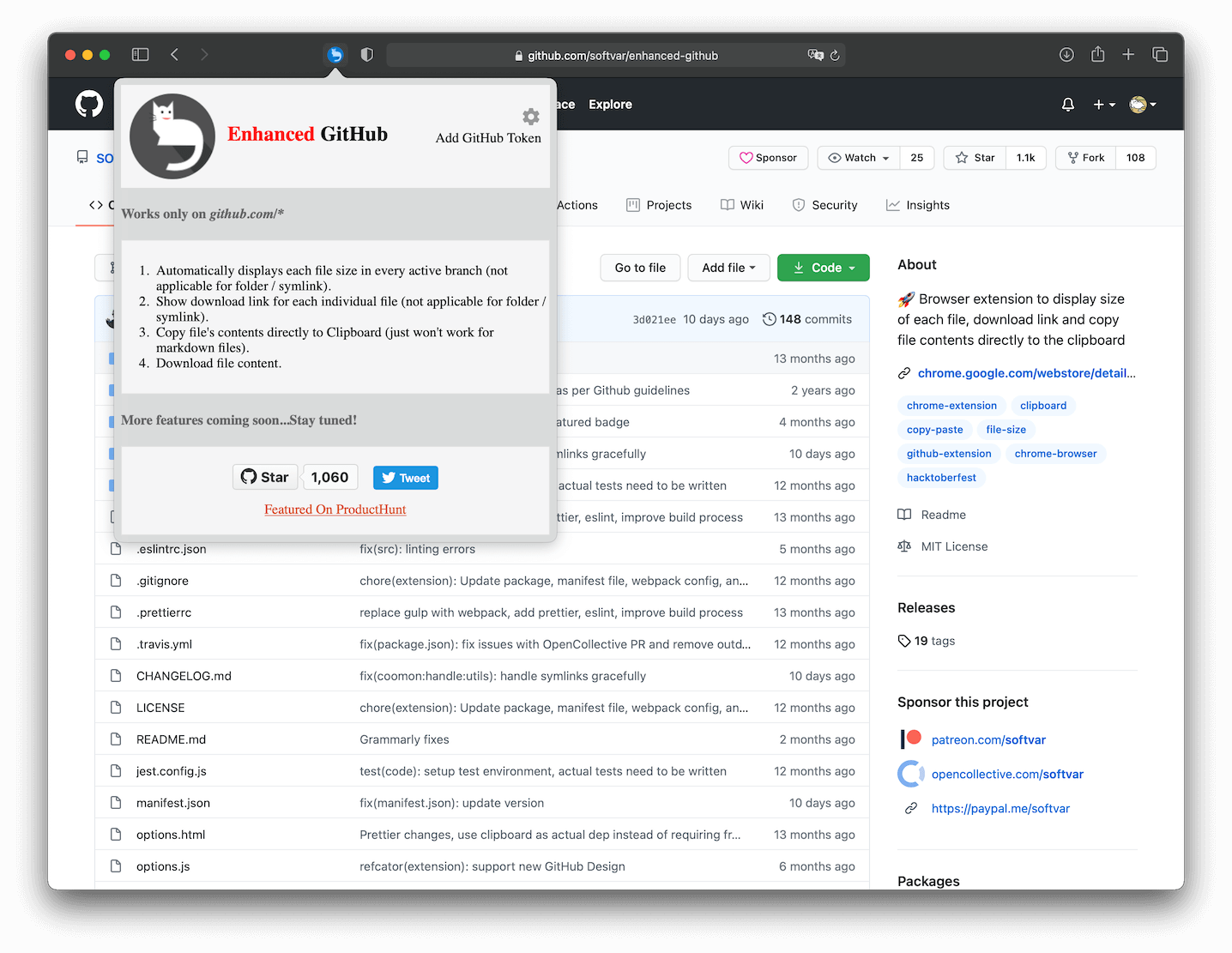Click the Open Collective sponsor icon
Image resolution: width=1232 pixels, height=953 pixels.
911,774
